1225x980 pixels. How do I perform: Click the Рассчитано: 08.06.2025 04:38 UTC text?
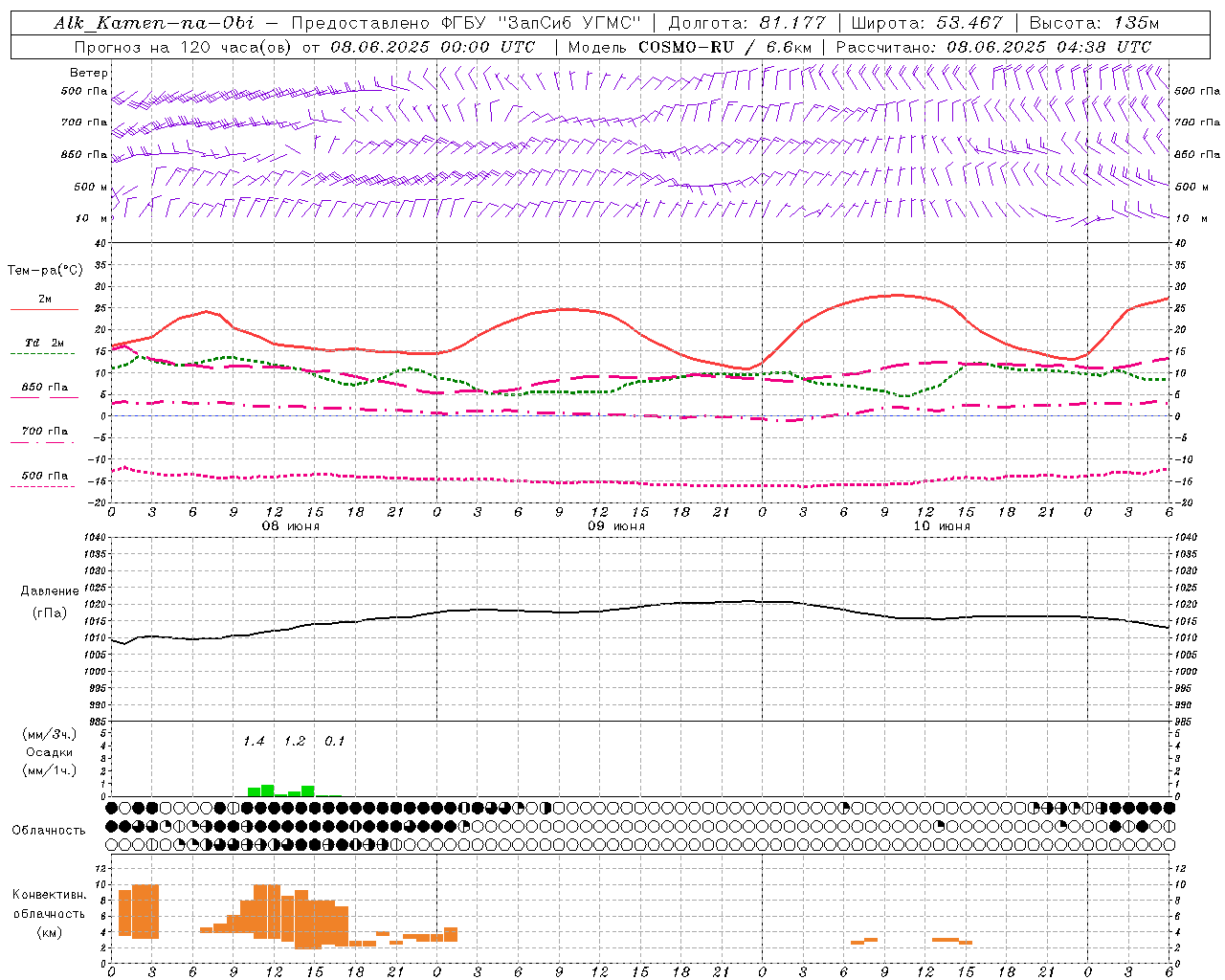click(993, 47)
